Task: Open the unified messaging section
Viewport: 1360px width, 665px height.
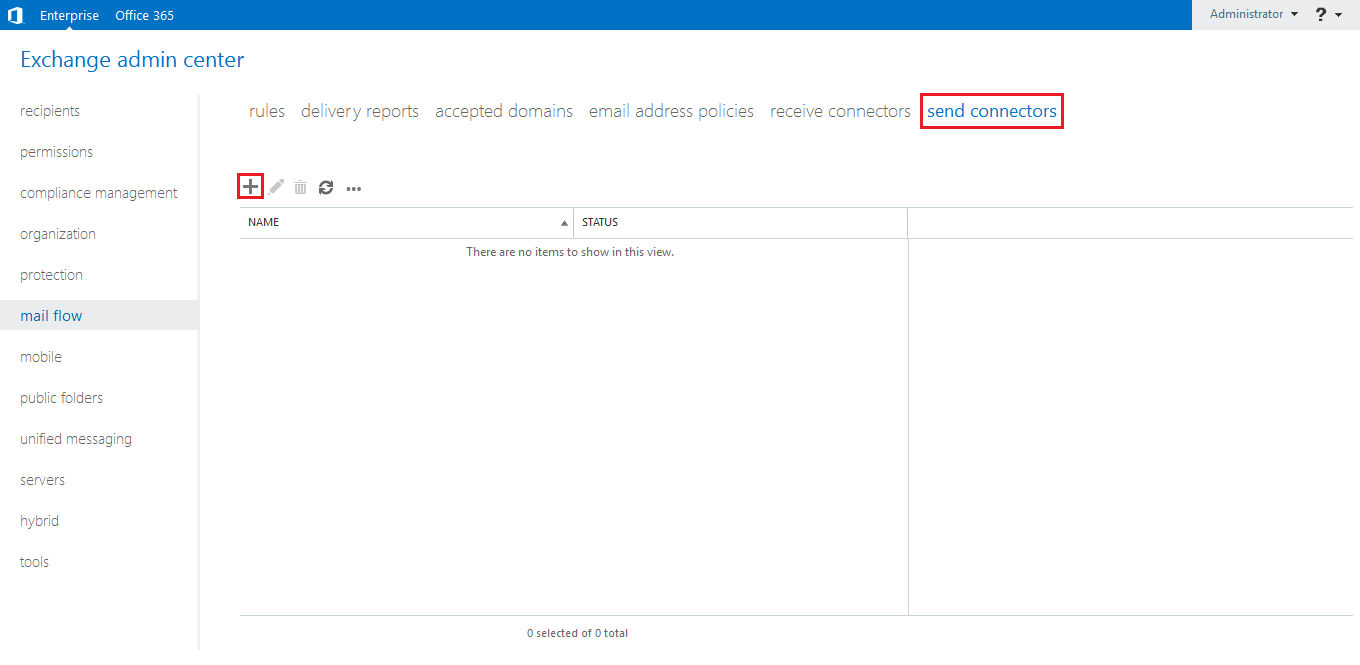Action: click(76, 439)
